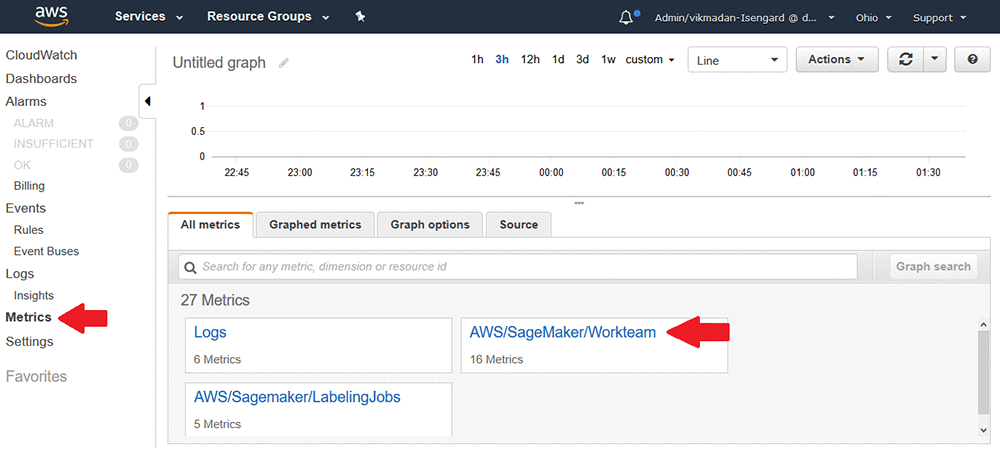The image size is (1000, 454).
Task: Select Metrics in the sidebar
Action: (x=29, y=317)
